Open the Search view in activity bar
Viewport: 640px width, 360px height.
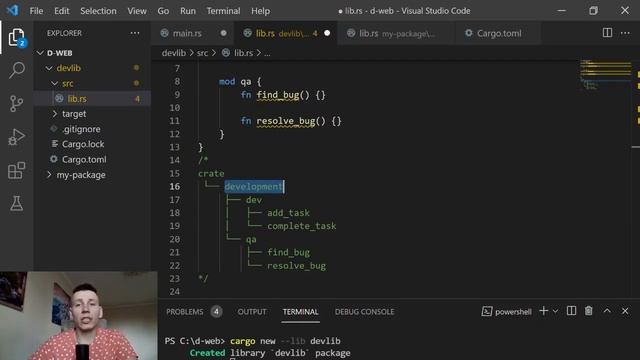click(16, 70)
